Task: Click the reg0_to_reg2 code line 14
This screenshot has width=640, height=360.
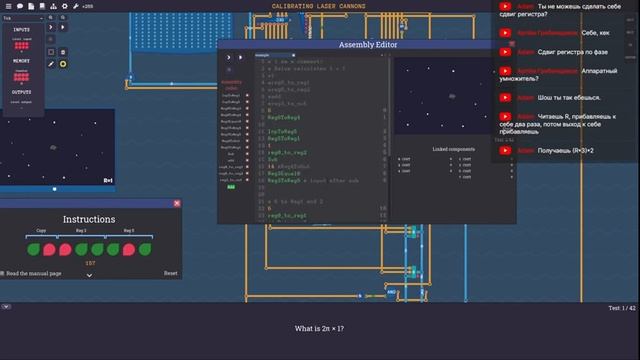Action: click(x=287, y=153)
